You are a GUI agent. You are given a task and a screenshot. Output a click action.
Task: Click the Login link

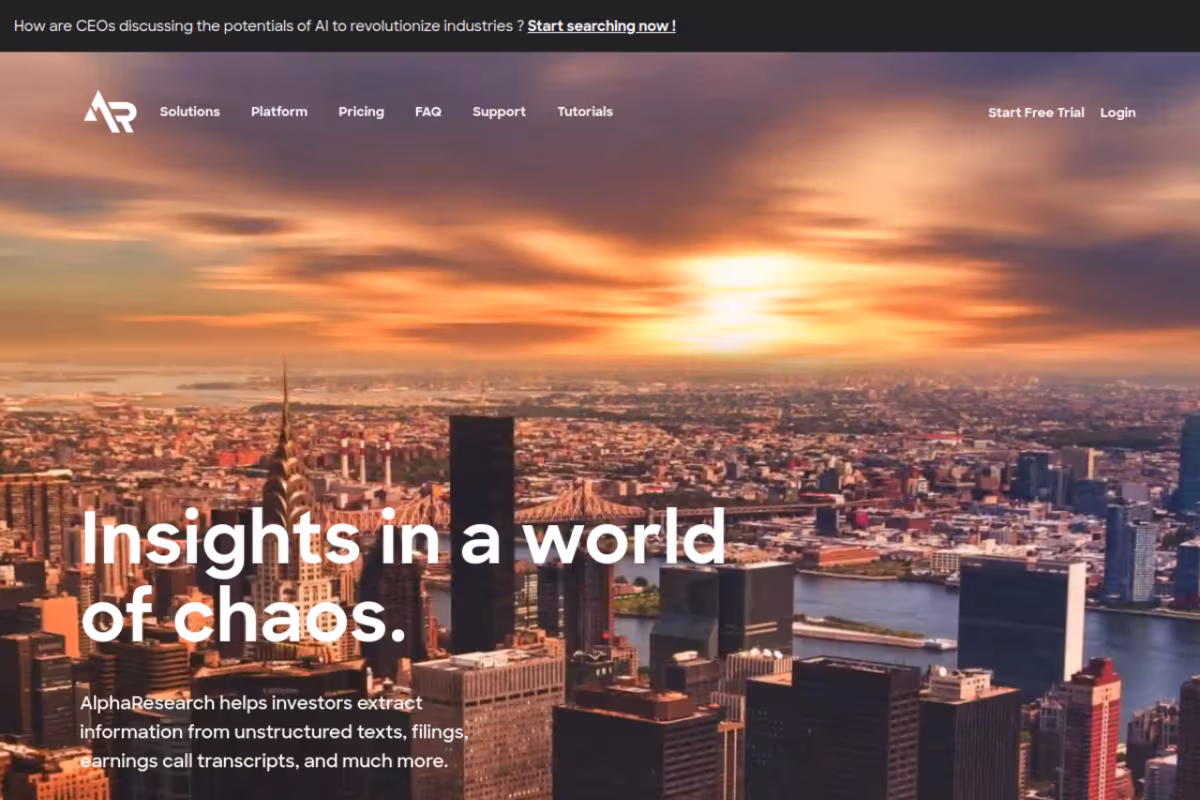[x=1118, y=113]
